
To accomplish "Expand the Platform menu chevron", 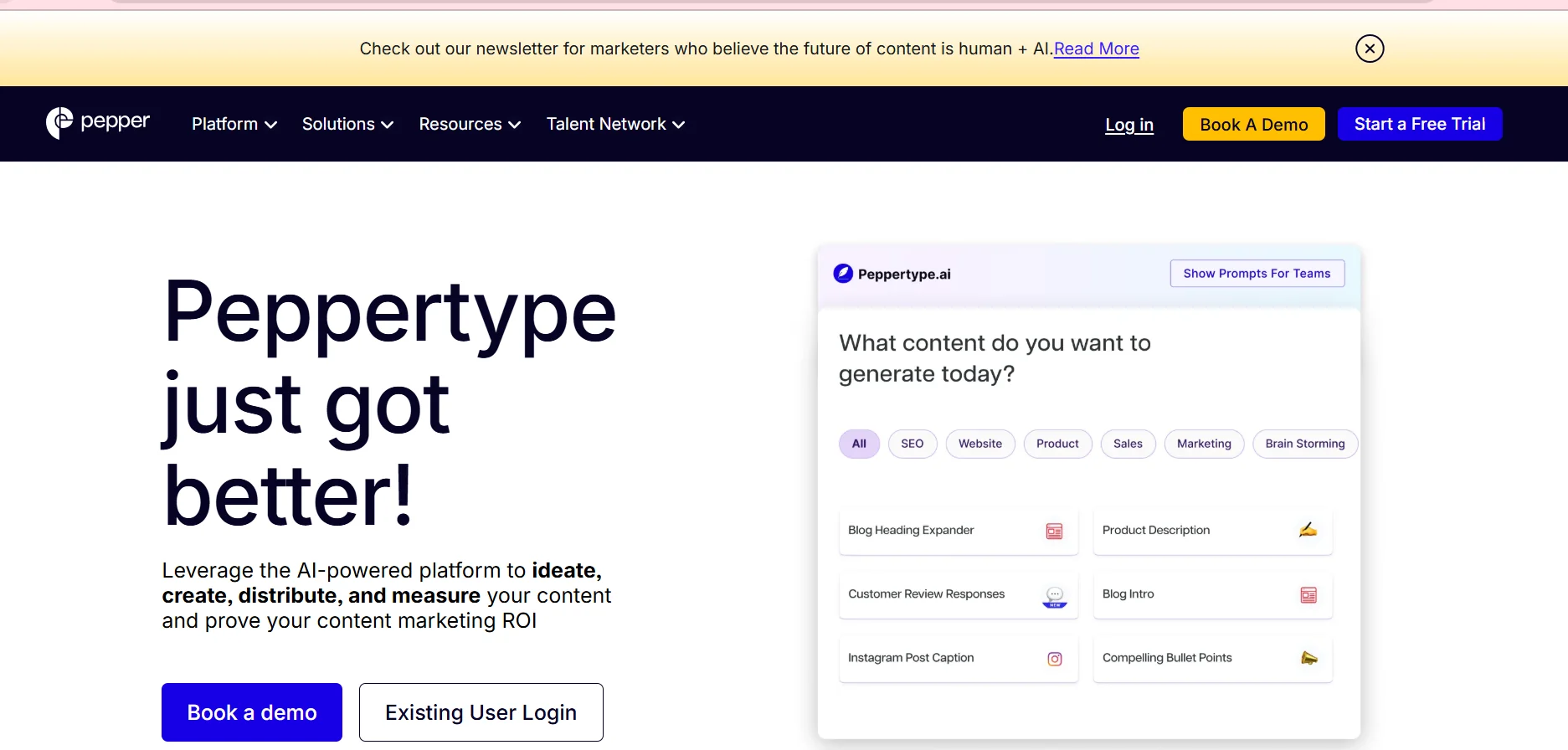I will coord(270,125).
